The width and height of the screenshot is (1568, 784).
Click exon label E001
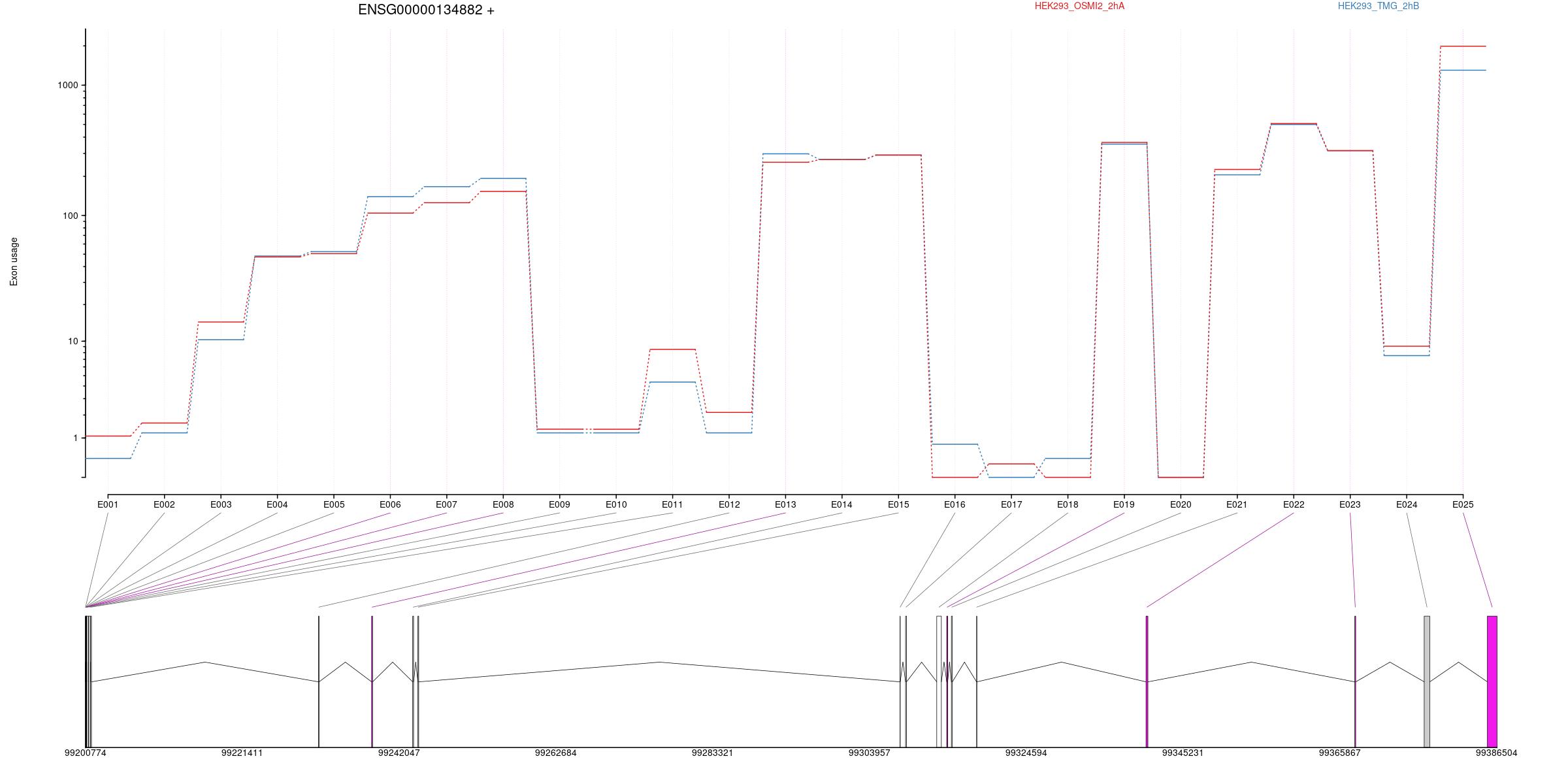108,504
